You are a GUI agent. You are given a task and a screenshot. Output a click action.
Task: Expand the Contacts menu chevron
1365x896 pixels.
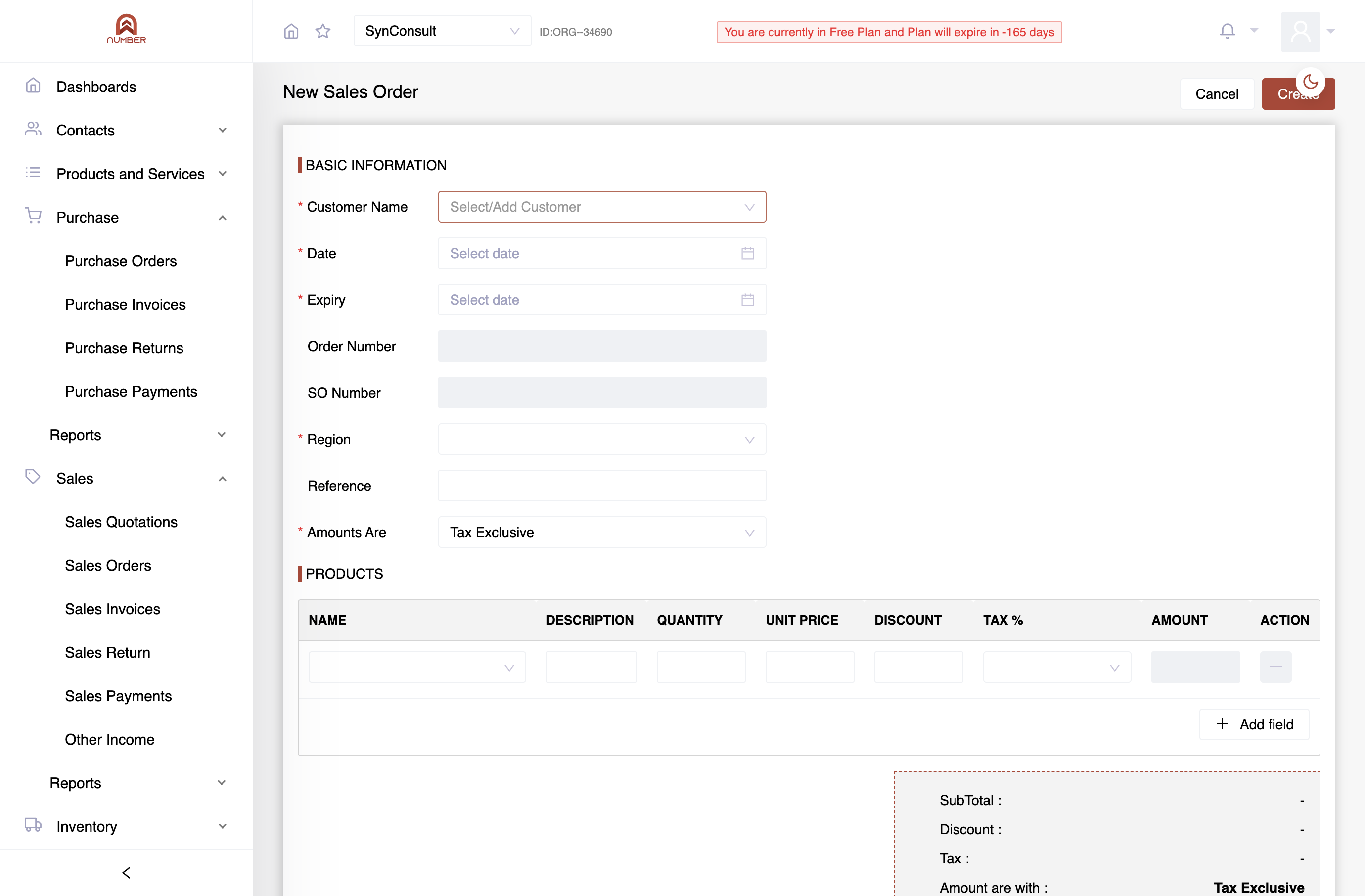223,130
